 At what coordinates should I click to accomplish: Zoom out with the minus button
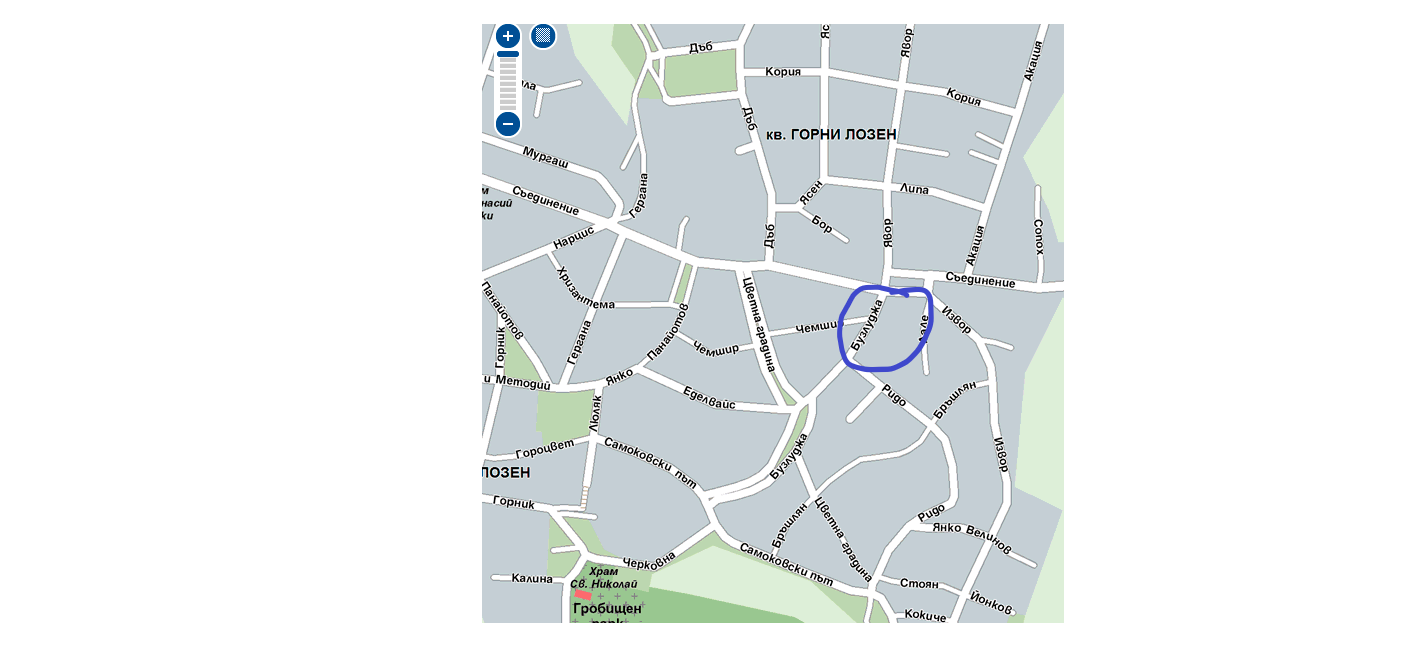tap(508, 124)
